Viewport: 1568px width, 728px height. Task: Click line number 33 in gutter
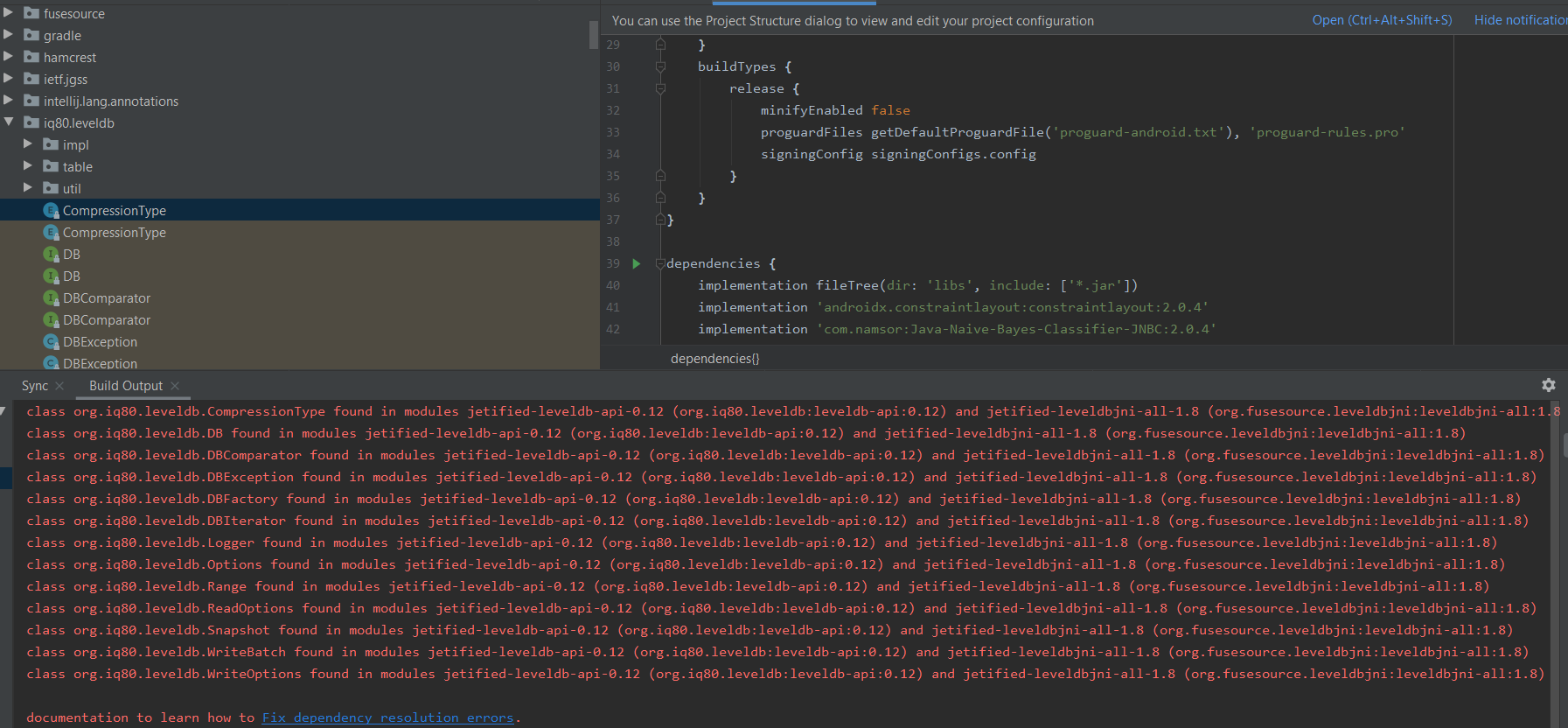[x=613, y=132]
